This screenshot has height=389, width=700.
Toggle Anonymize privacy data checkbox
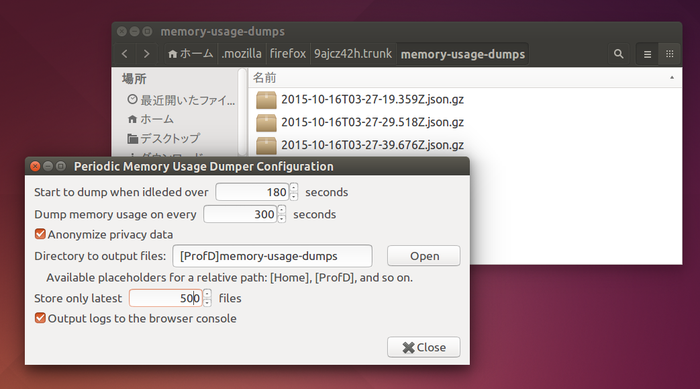tap(40, 234)
